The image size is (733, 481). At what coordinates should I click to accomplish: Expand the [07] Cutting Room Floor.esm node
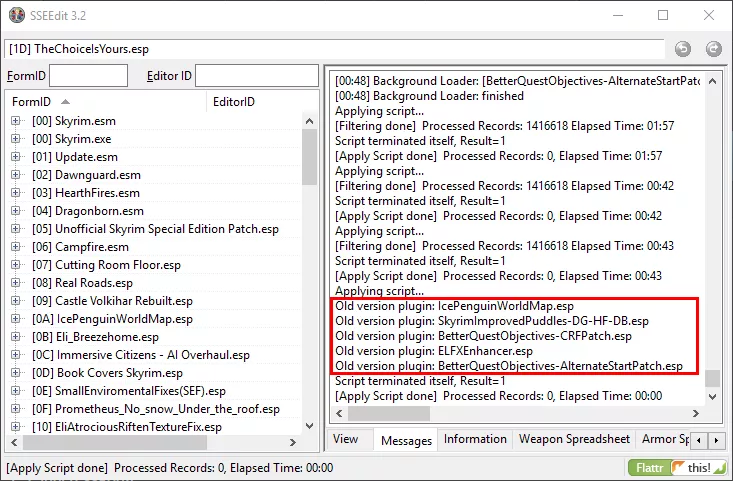(x=15, y=265)
